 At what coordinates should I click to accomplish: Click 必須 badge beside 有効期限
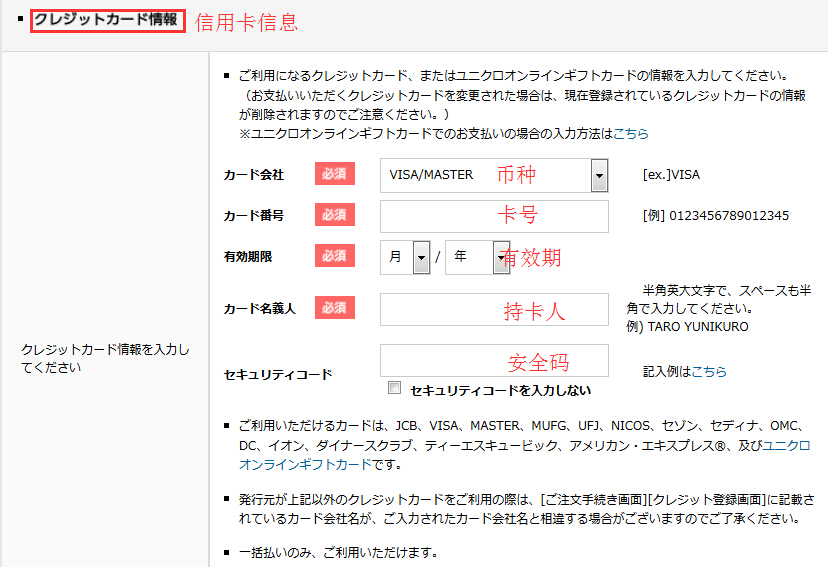click(334, 256)
